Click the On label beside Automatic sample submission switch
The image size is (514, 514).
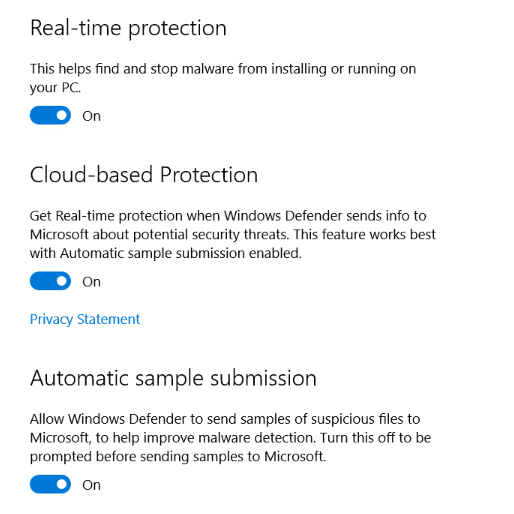click(x=91, y=485)
